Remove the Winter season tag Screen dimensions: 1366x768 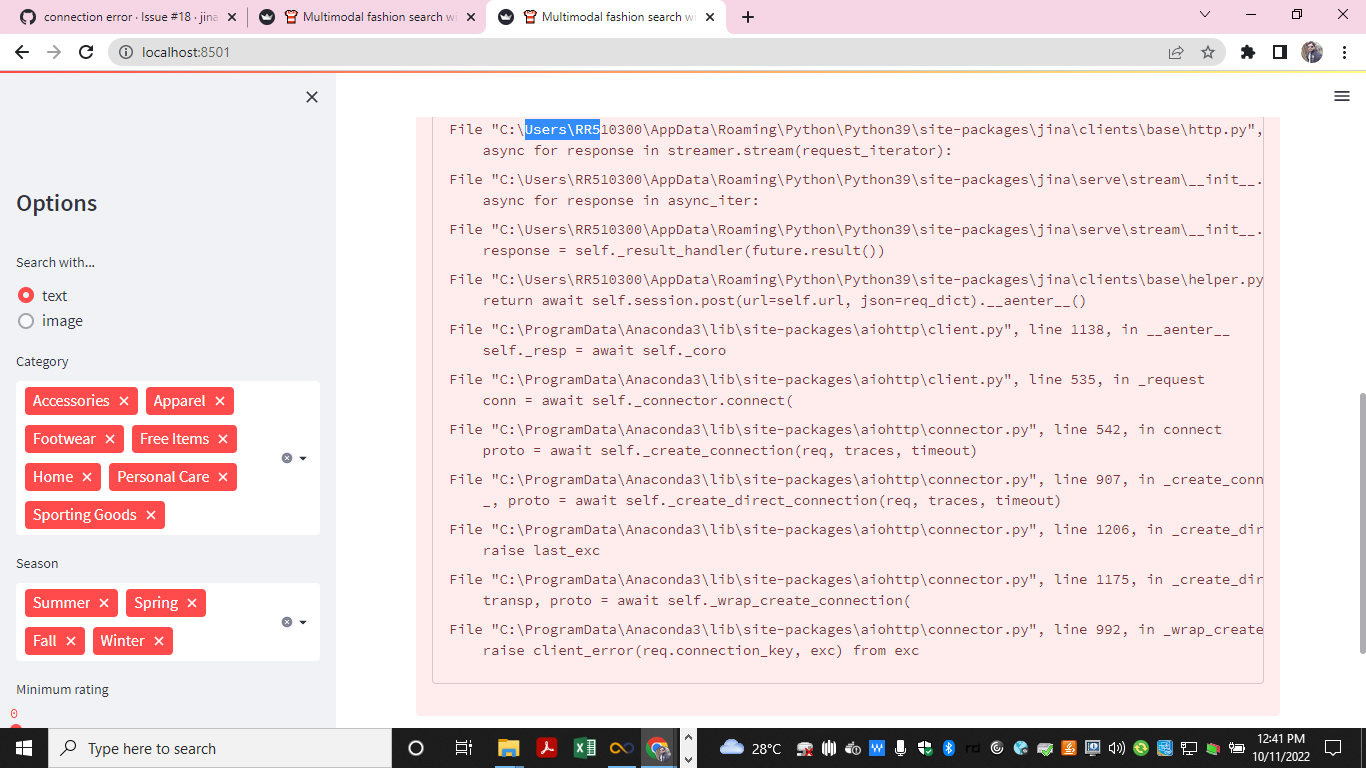pos(159,641)
